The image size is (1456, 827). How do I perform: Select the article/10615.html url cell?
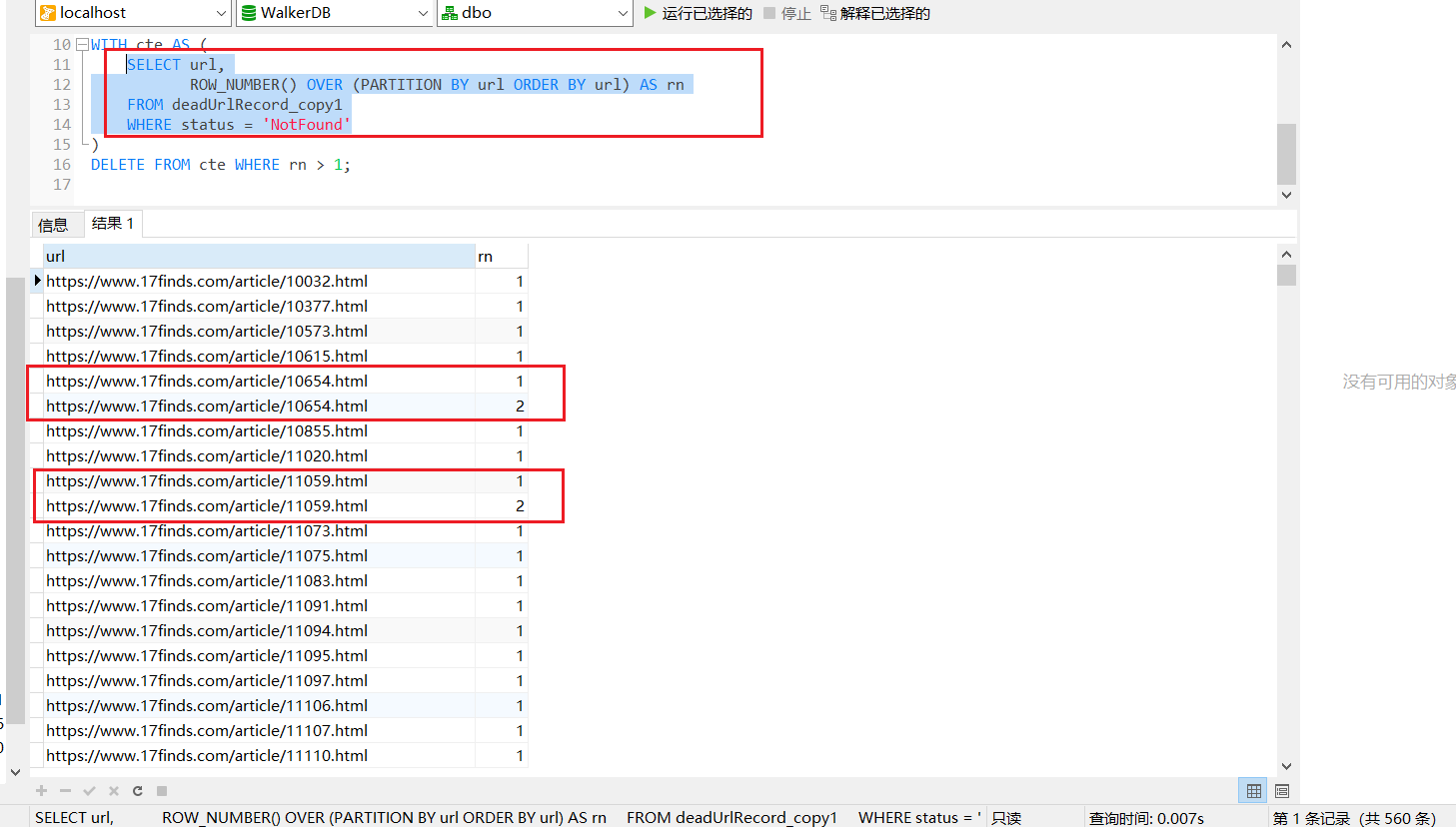coord(259,357)
